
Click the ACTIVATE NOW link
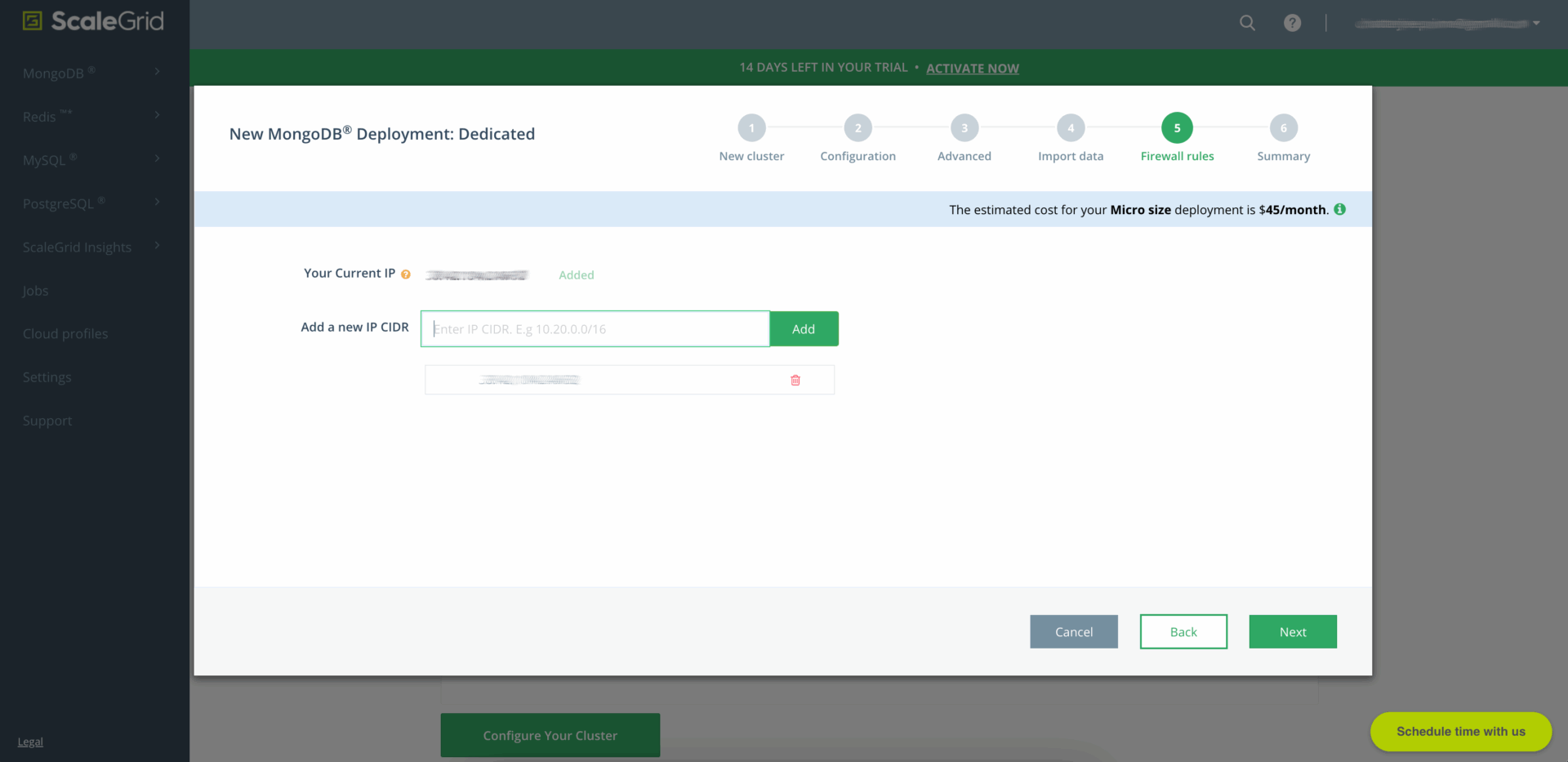972,69
